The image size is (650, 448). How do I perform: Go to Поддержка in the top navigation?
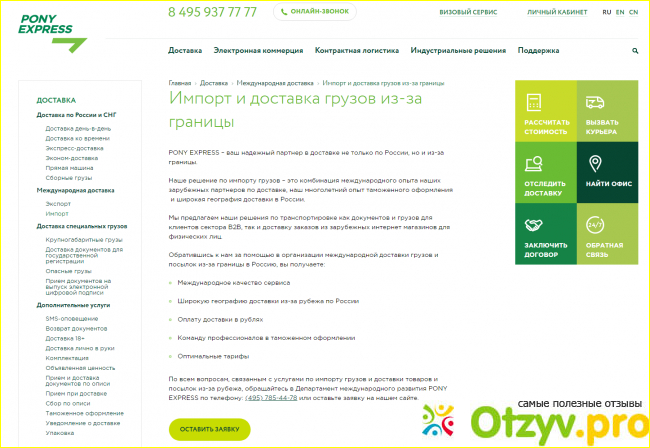pyautogui.click(x=538, y=50)
